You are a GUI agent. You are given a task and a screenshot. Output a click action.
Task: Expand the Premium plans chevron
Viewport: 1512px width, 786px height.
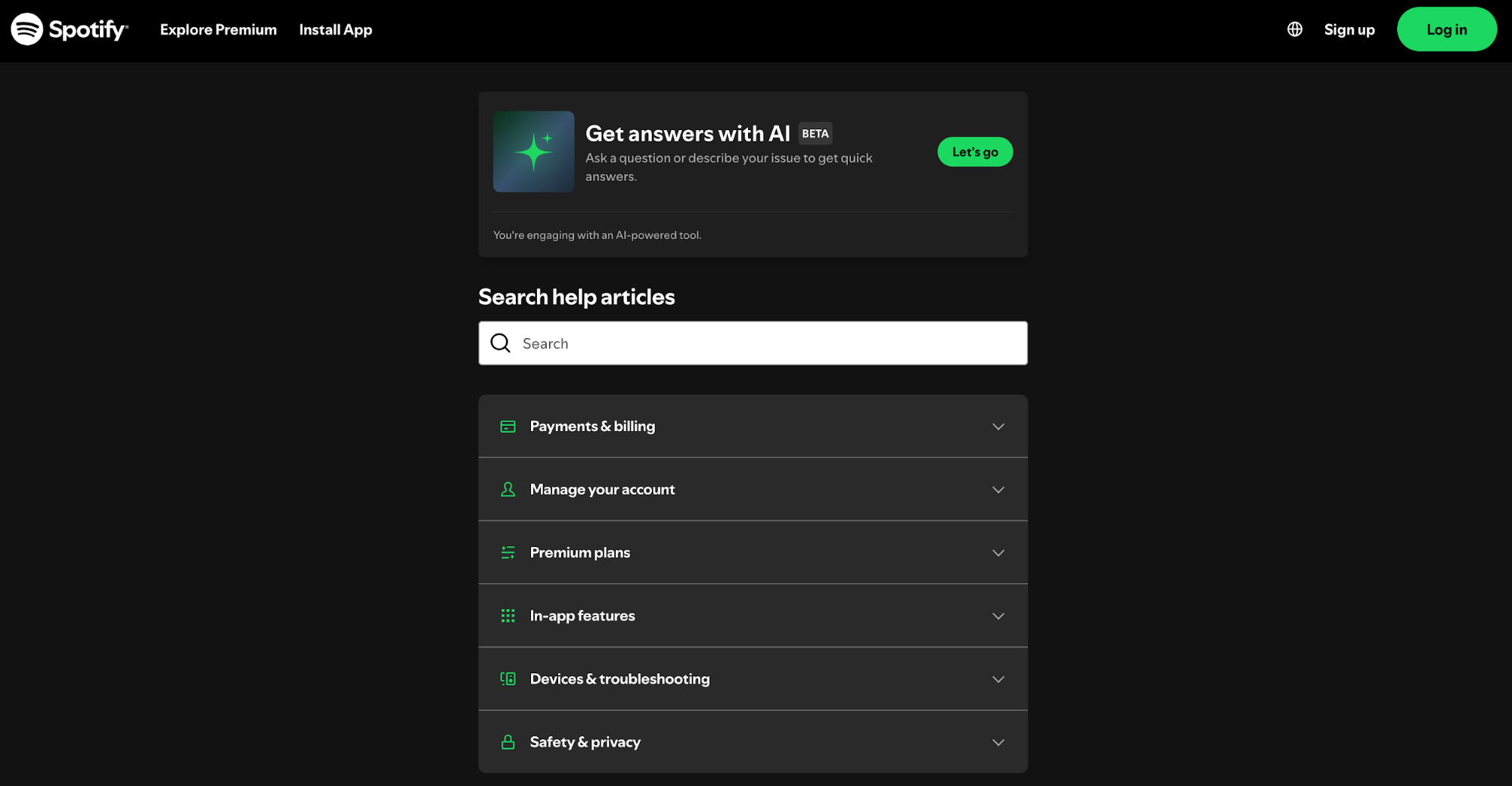[x=998, y=553]
